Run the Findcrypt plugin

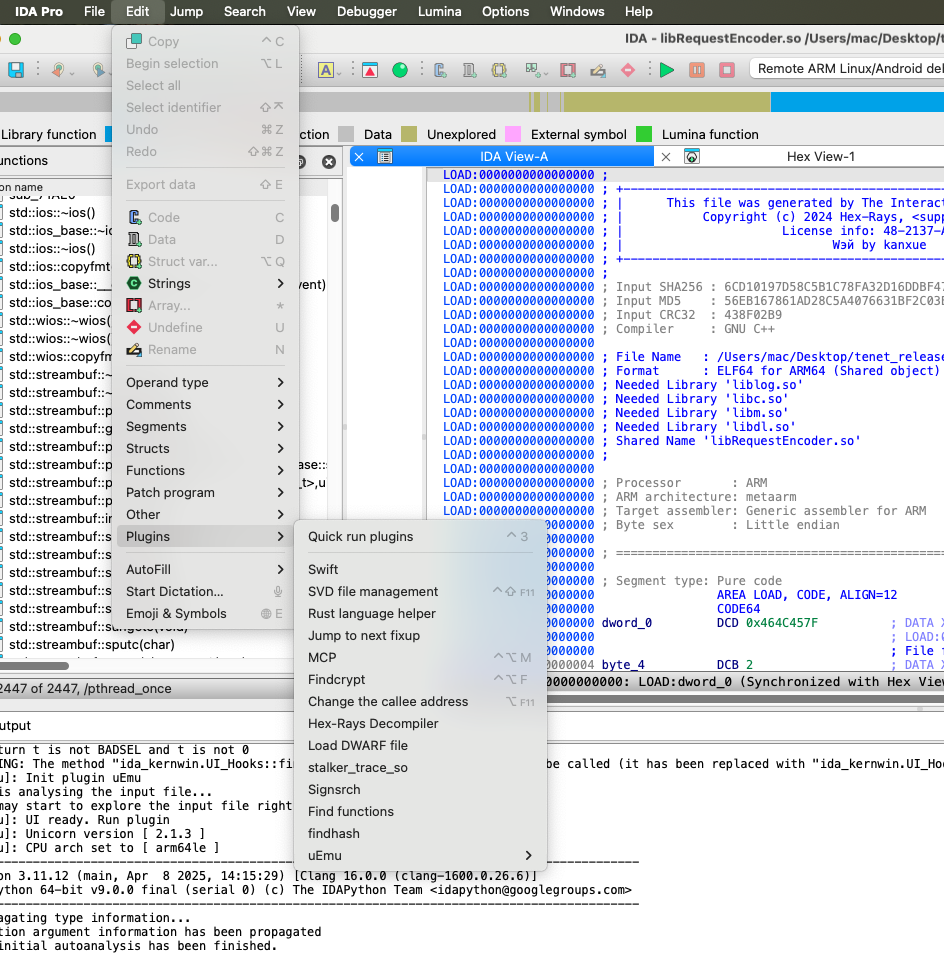337,679
